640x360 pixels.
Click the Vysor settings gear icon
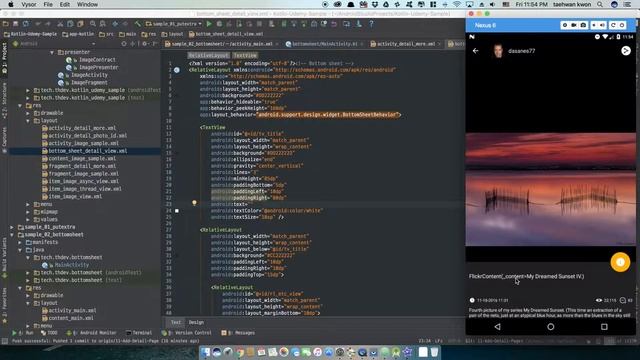click(x=565, y=25)
